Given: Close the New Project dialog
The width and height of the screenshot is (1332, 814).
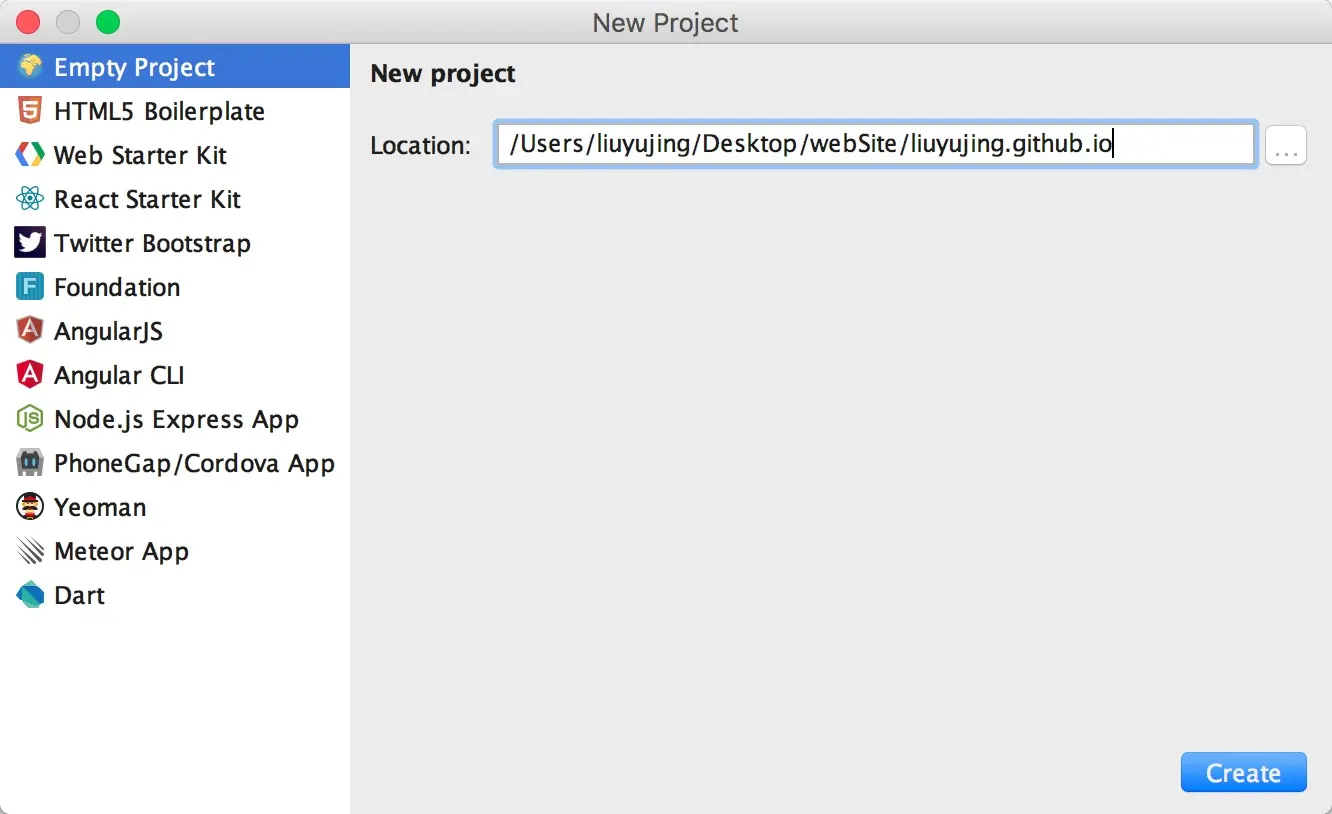Looking at the screenshot, I should click(28, 22).
